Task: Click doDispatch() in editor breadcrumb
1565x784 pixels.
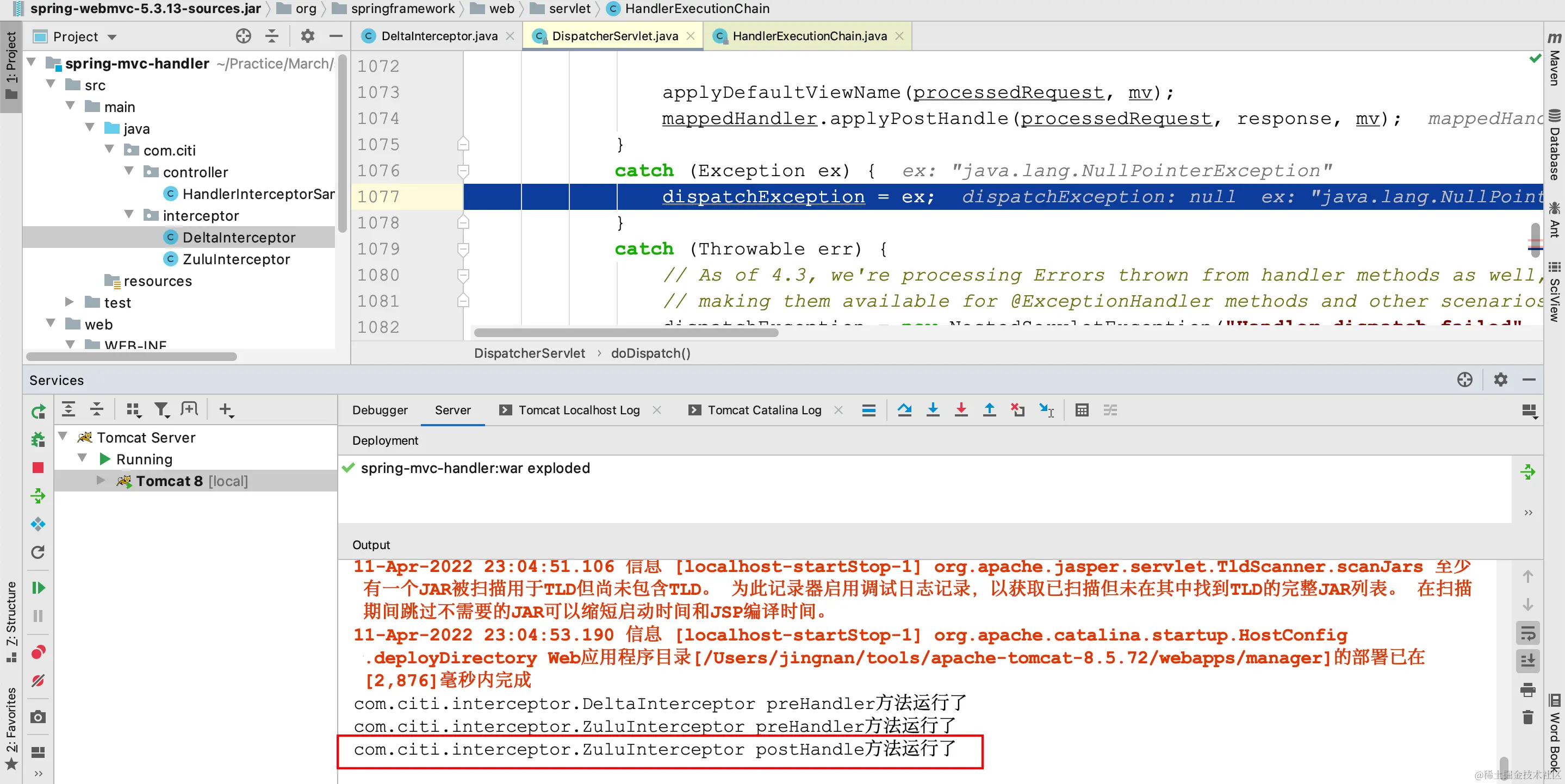Action: point(650,353)
